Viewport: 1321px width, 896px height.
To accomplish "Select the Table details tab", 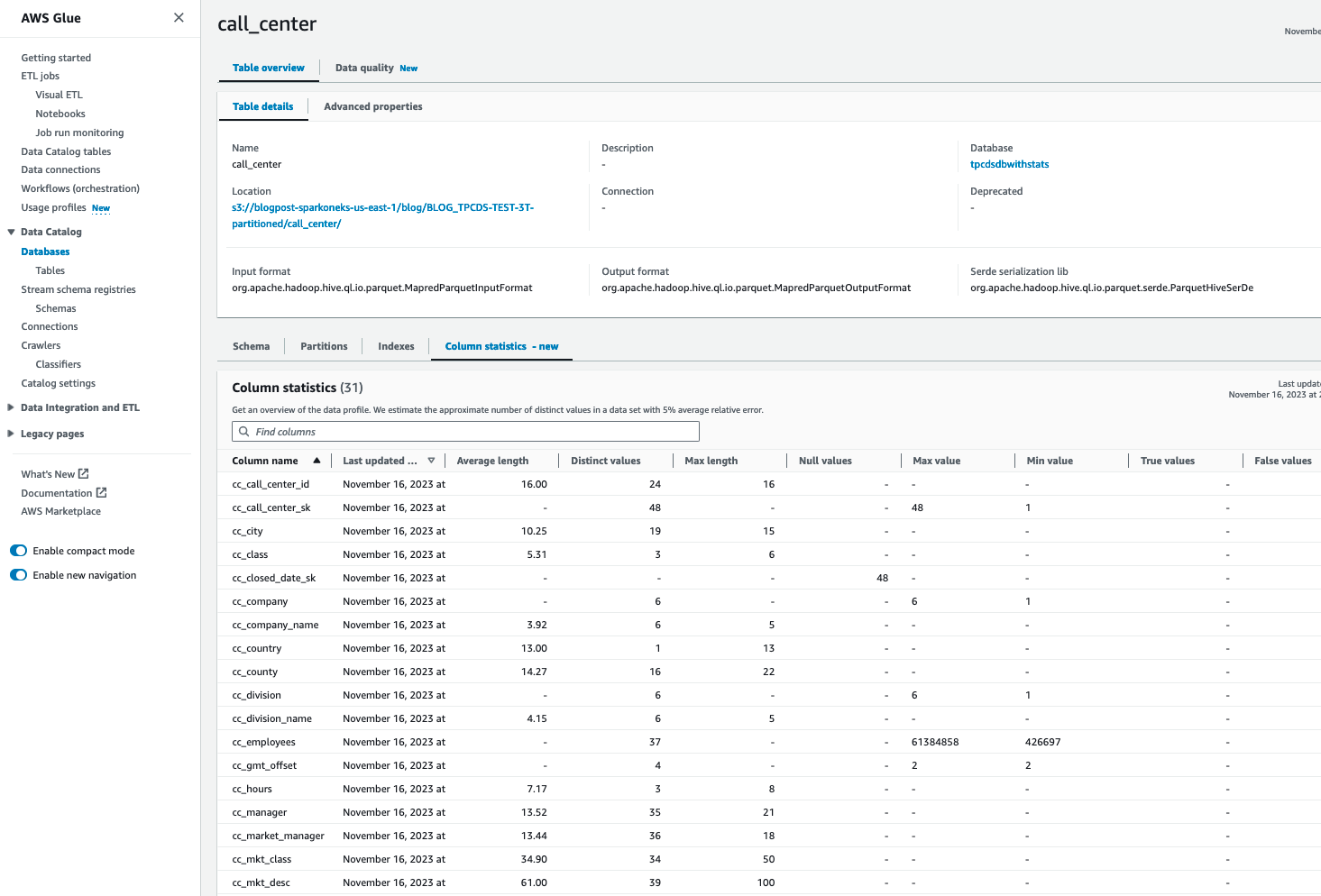I will point(262,106).
